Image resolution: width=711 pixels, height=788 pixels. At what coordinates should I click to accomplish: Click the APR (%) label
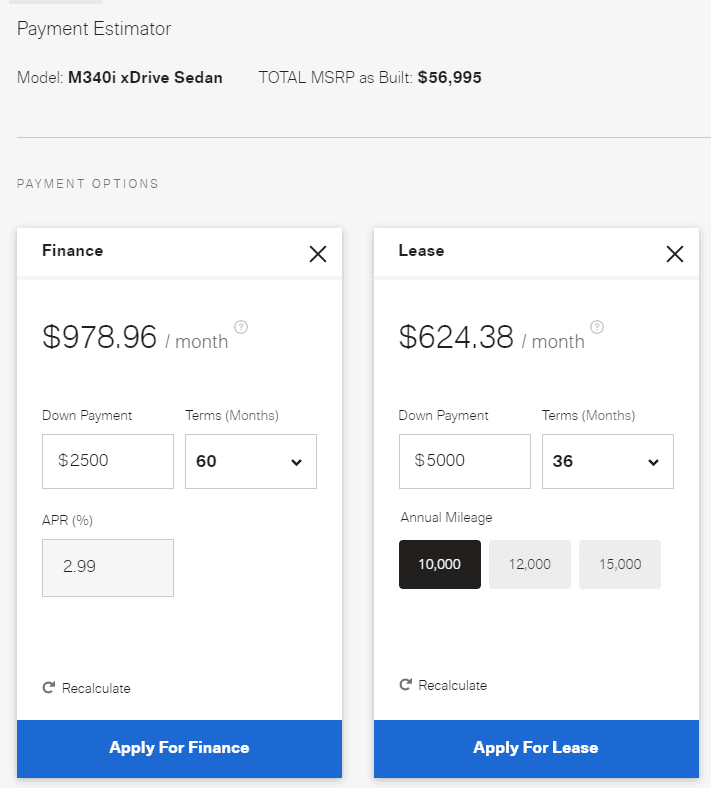tap(67, 520)
